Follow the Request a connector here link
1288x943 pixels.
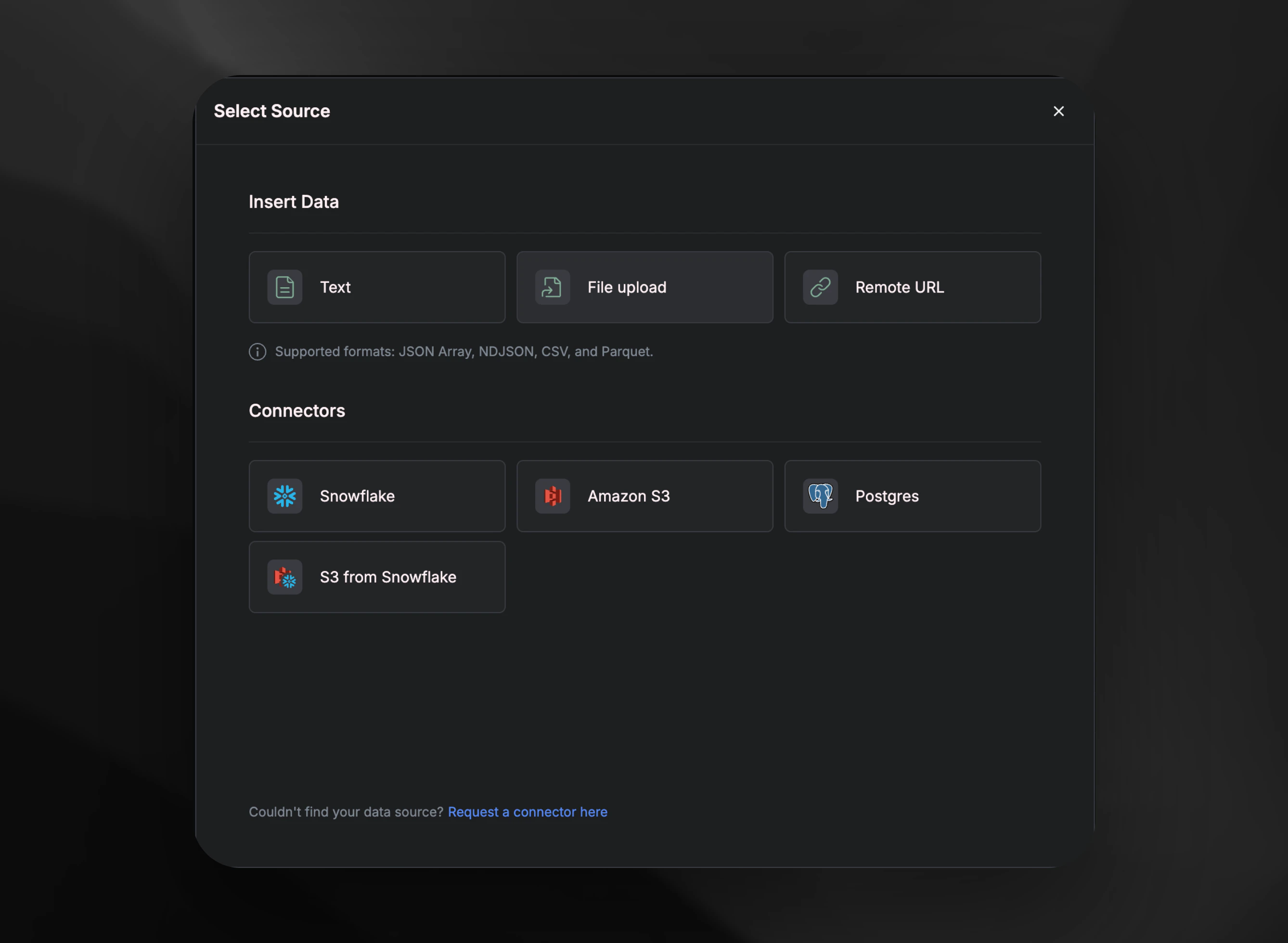(527, 812)
